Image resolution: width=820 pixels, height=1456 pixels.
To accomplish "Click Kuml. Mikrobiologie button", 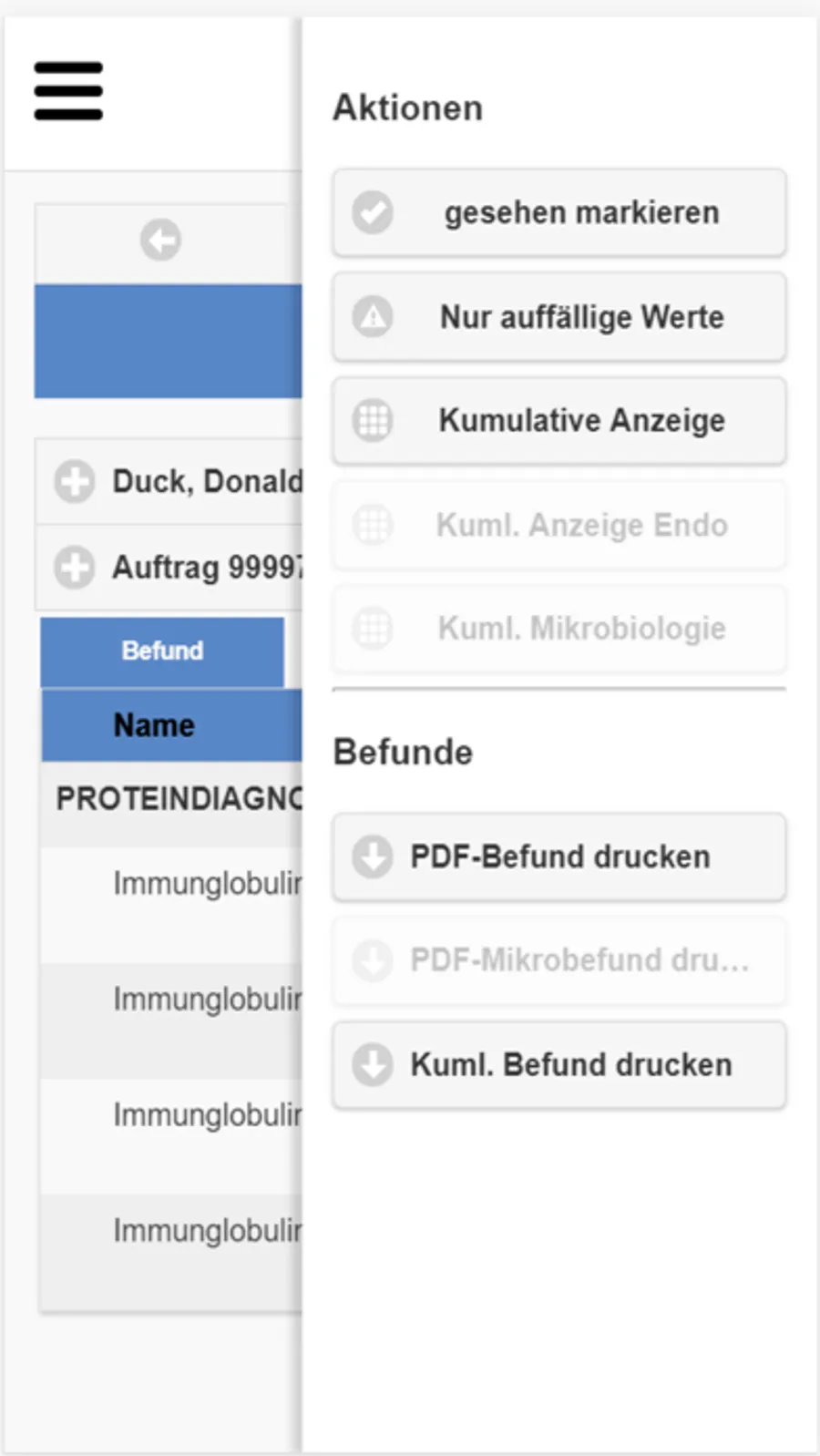I will coord(559,629).
